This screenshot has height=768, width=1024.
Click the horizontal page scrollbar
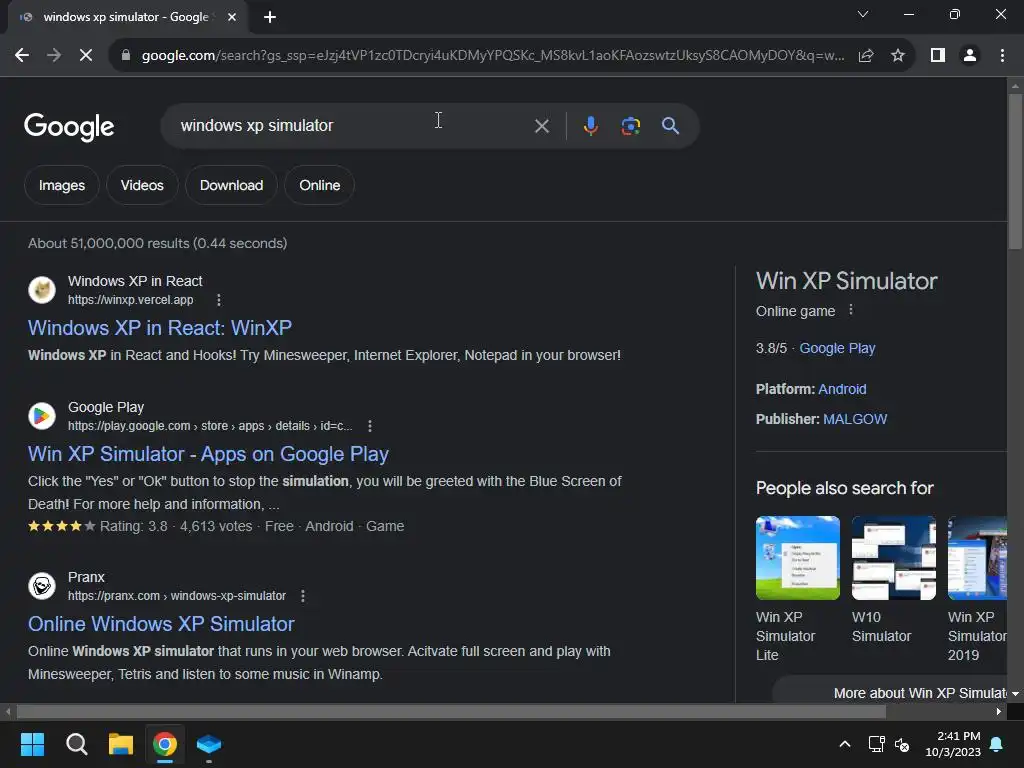(x=451, y=711)
